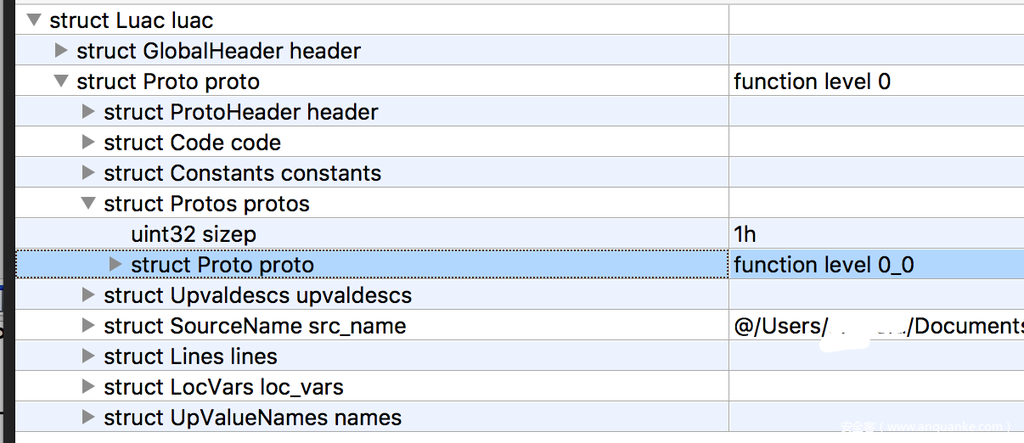This screenshot has height=443, width=1024.
Task: Expand struct UpValueNames names arrow
Action: 89,417
